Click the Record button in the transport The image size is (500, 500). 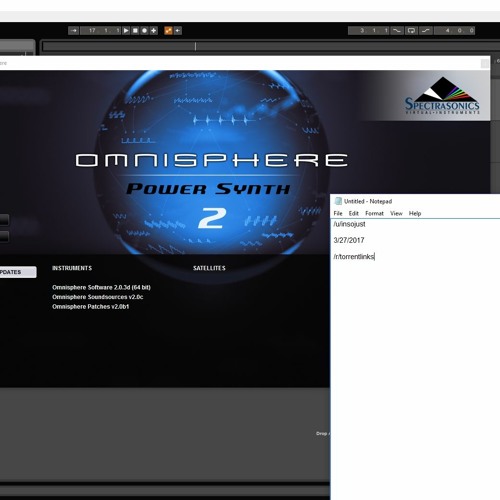[144, 31]
